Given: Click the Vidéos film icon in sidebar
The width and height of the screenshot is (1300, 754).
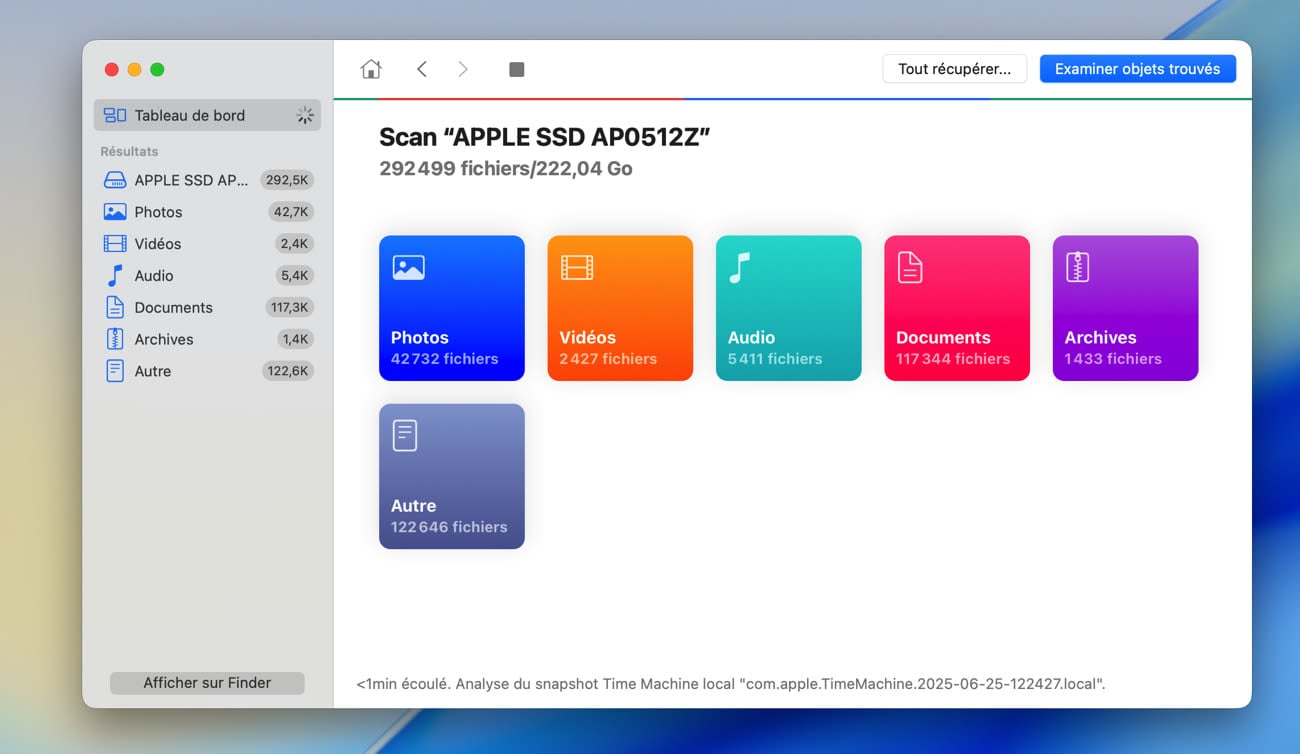Looking at the screenshot, I should point(115,244).
